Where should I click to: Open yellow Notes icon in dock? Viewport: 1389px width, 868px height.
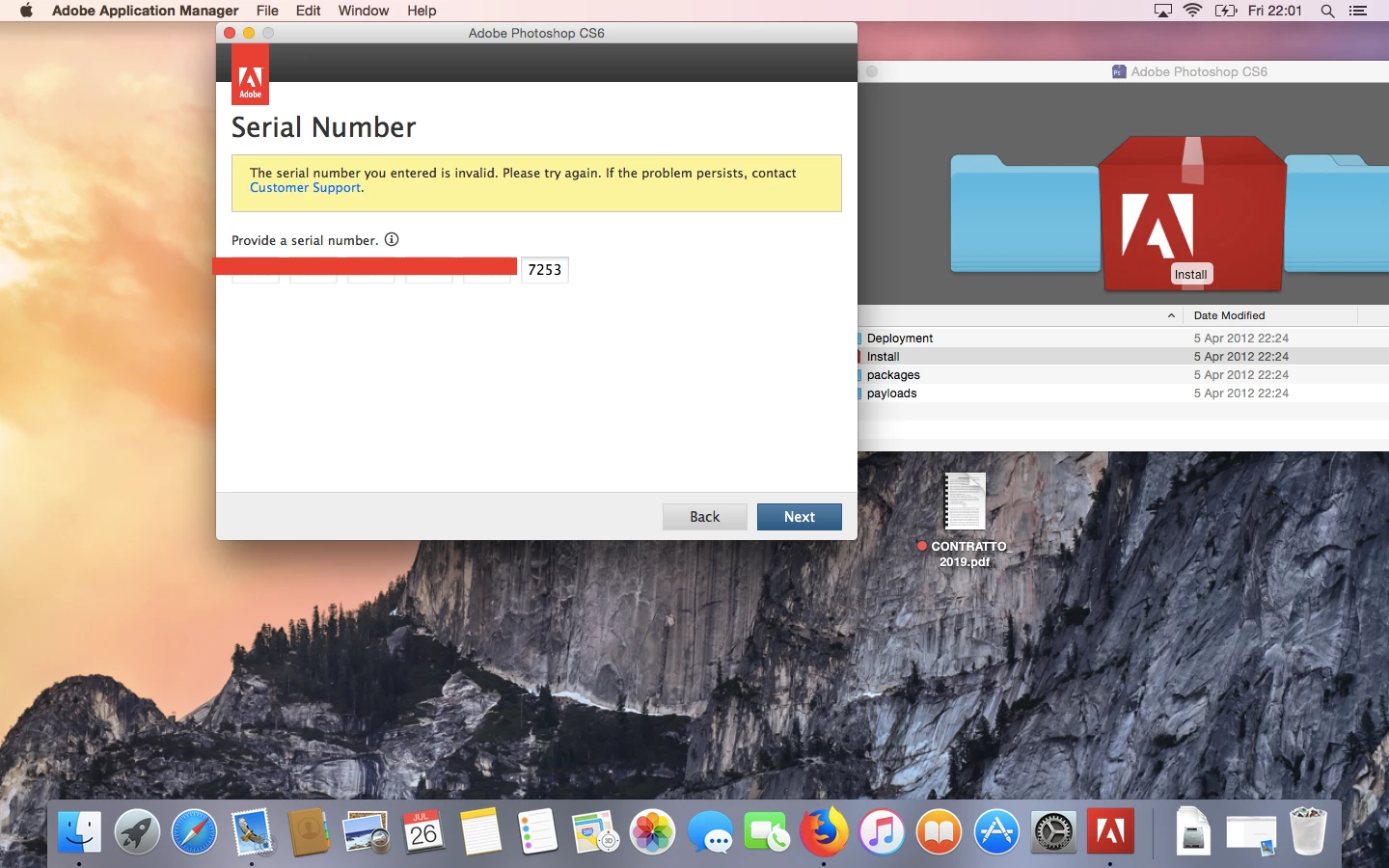click(480, 831)
